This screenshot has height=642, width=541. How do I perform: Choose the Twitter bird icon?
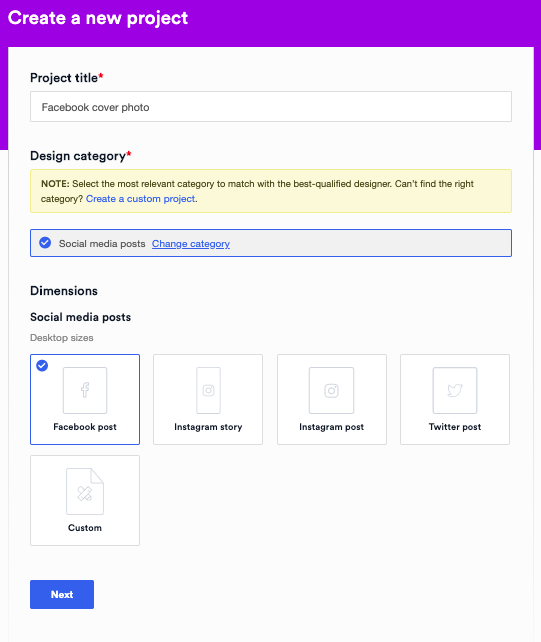point(455,390)
